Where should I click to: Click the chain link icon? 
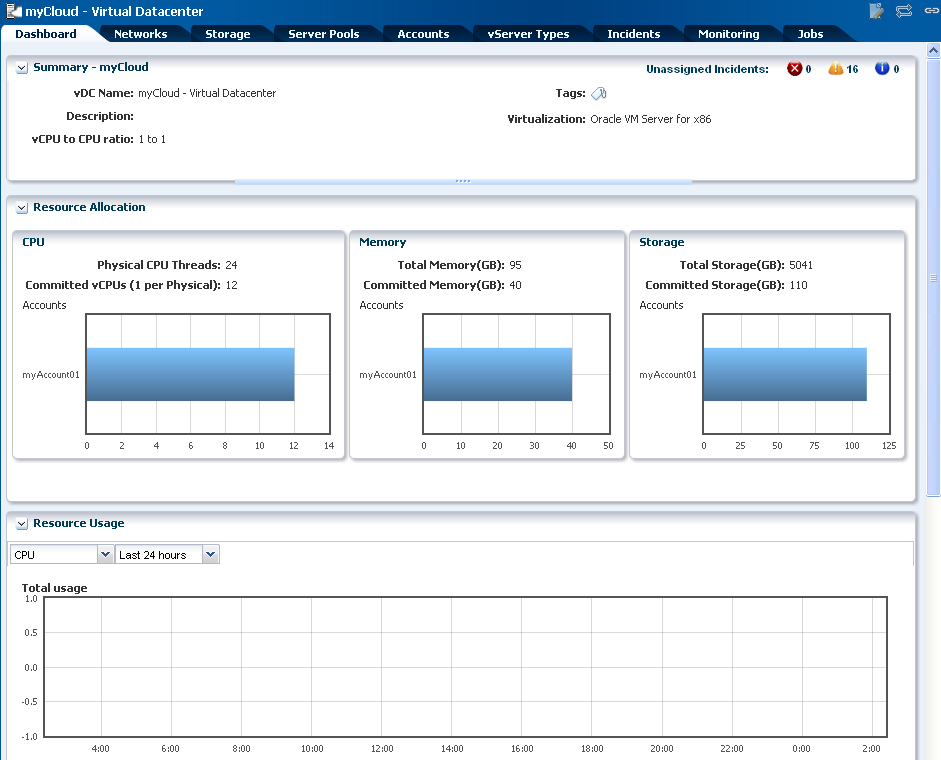931,11
